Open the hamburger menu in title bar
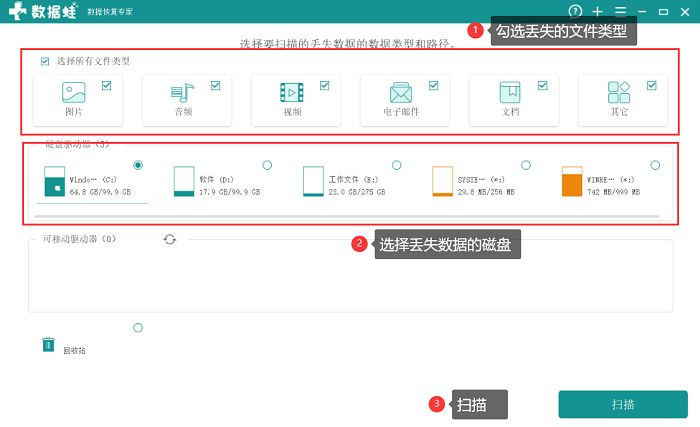Image resolution: width=700 pixels, height=427 pixels. point(621,11)
